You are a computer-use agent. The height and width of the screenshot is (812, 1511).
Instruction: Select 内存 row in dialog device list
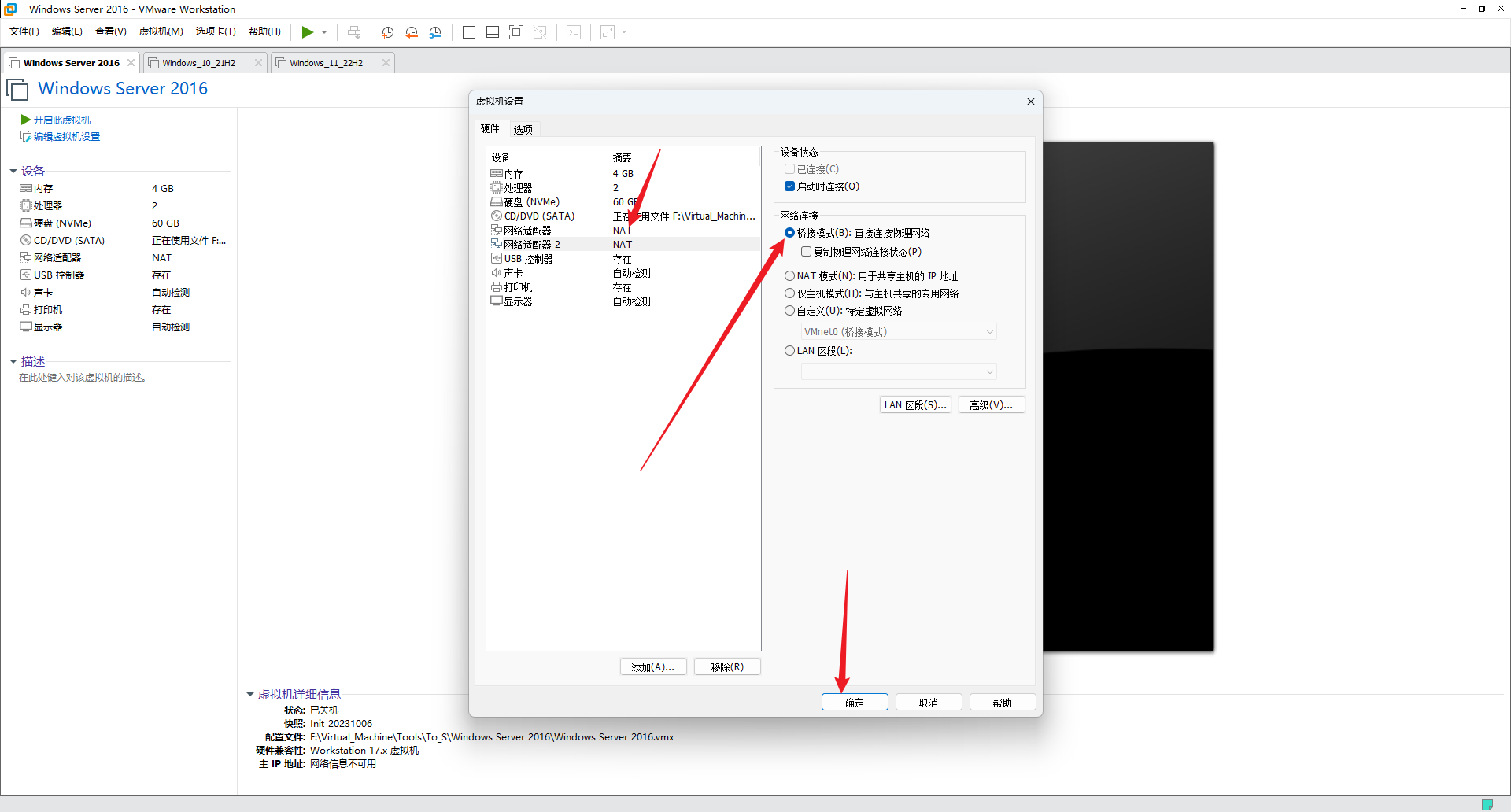pyautogui.click(x=623, y=174)
